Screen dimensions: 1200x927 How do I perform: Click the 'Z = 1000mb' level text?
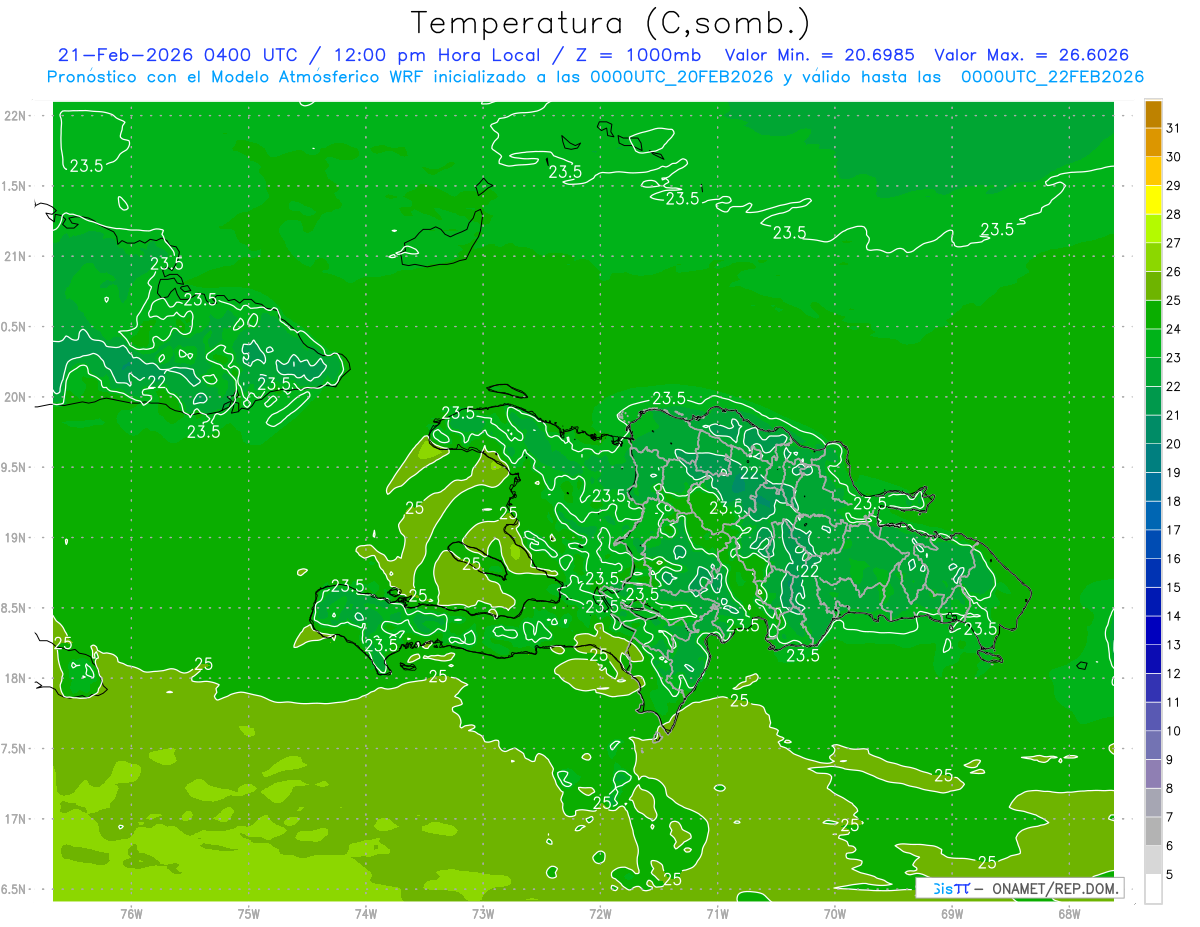pos(638,55)
